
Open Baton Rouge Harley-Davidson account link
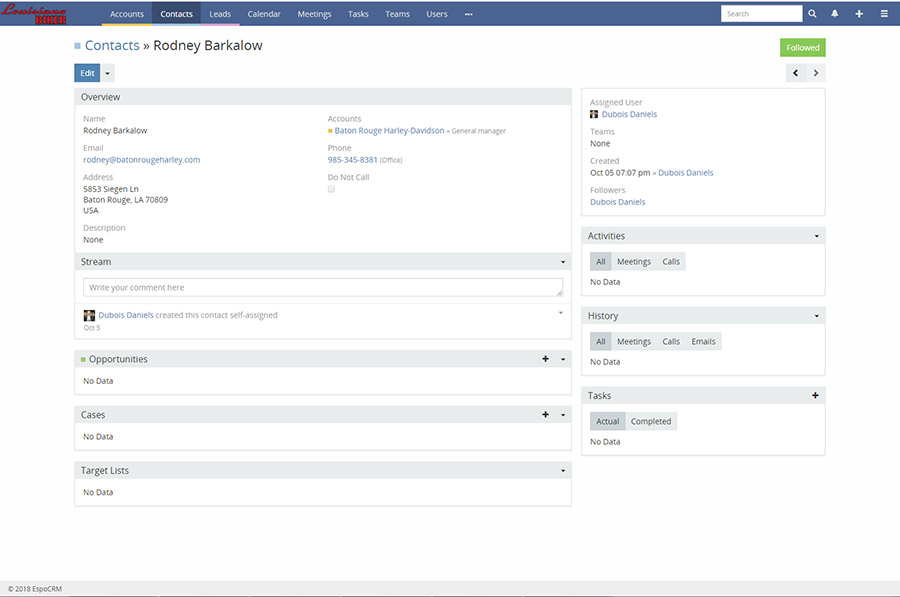pos(389,131)
